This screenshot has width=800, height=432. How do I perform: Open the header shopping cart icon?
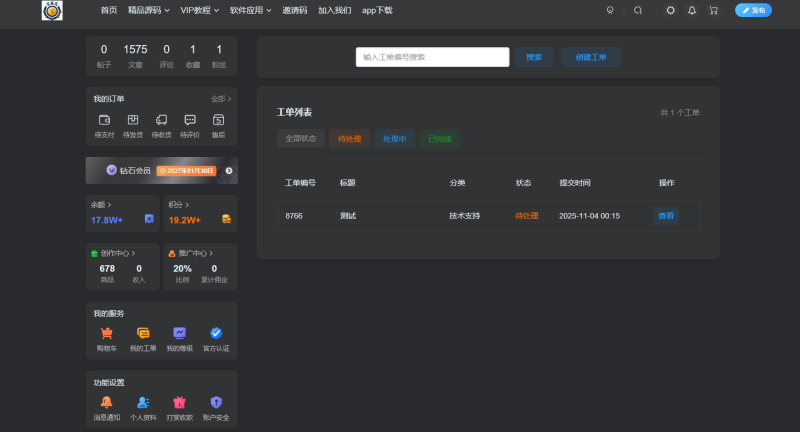click(713, 10)
